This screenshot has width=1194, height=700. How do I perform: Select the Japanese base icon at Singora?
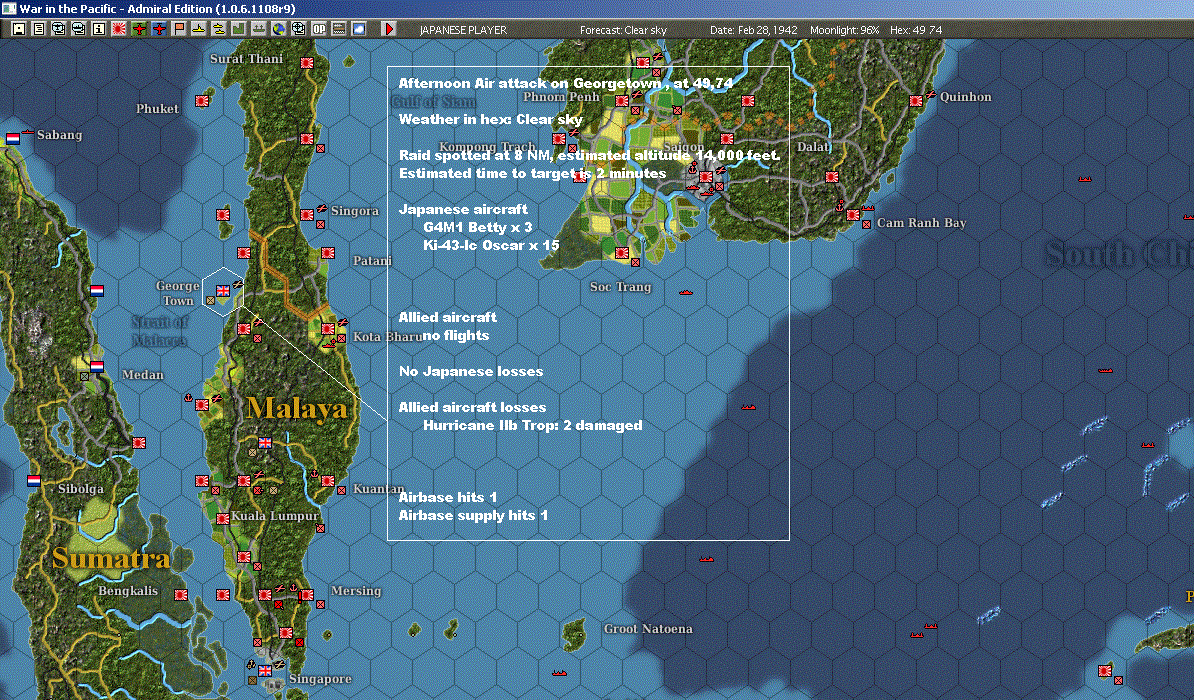[x=307, y=215]
